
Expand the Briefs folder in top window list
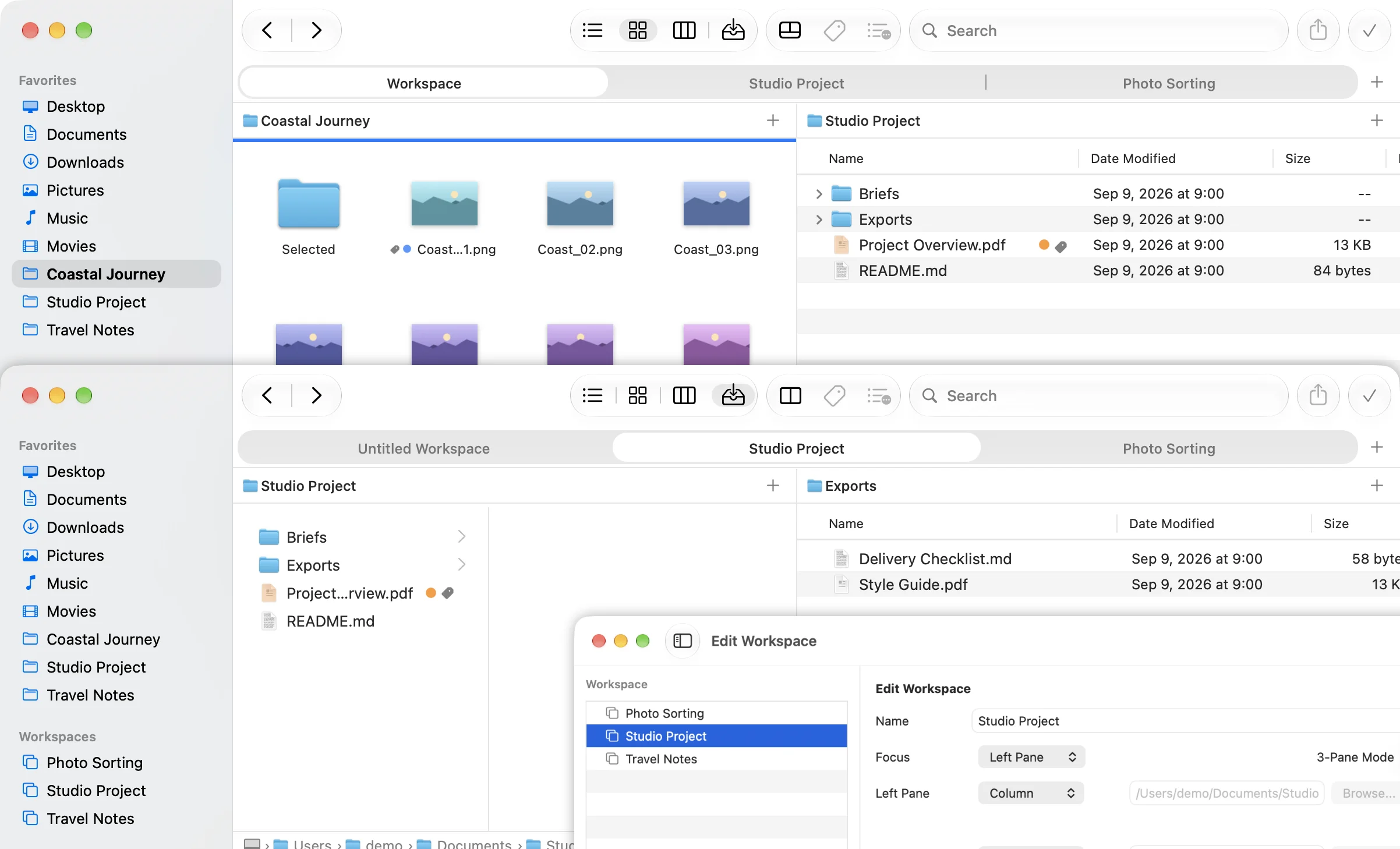coord(819,193)
